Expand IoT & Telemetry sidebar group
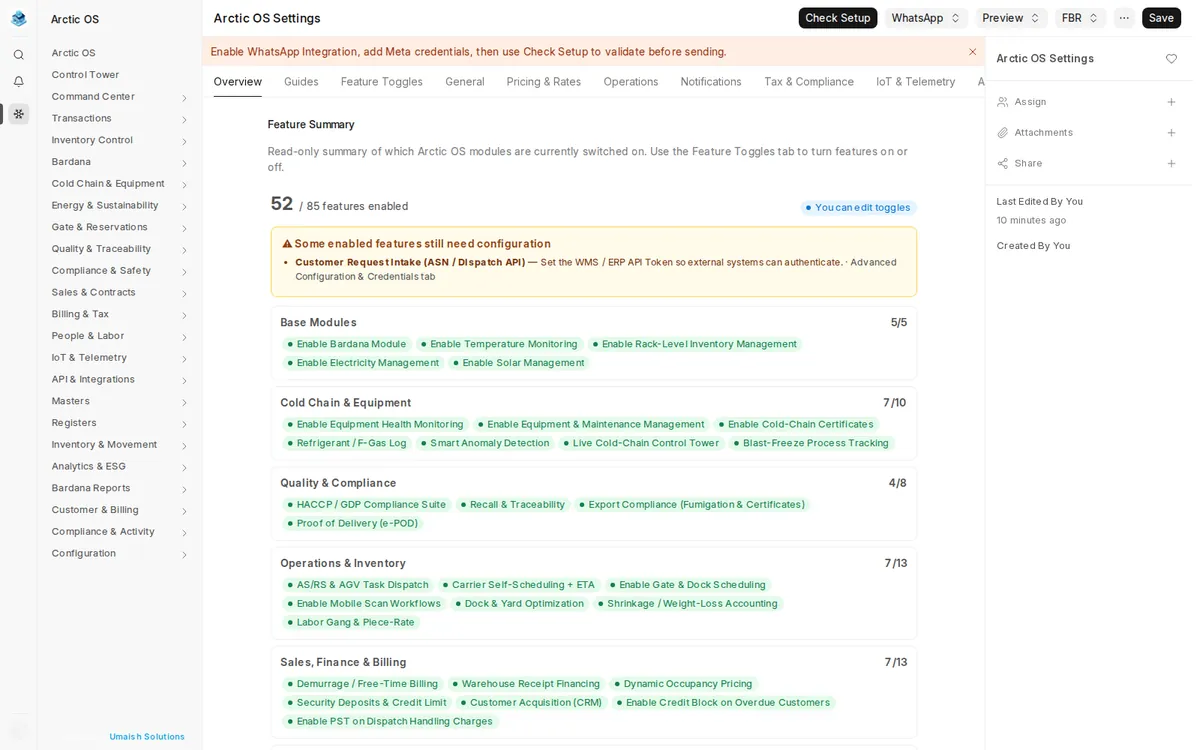The image size is (1200, 750). (184, 359)
